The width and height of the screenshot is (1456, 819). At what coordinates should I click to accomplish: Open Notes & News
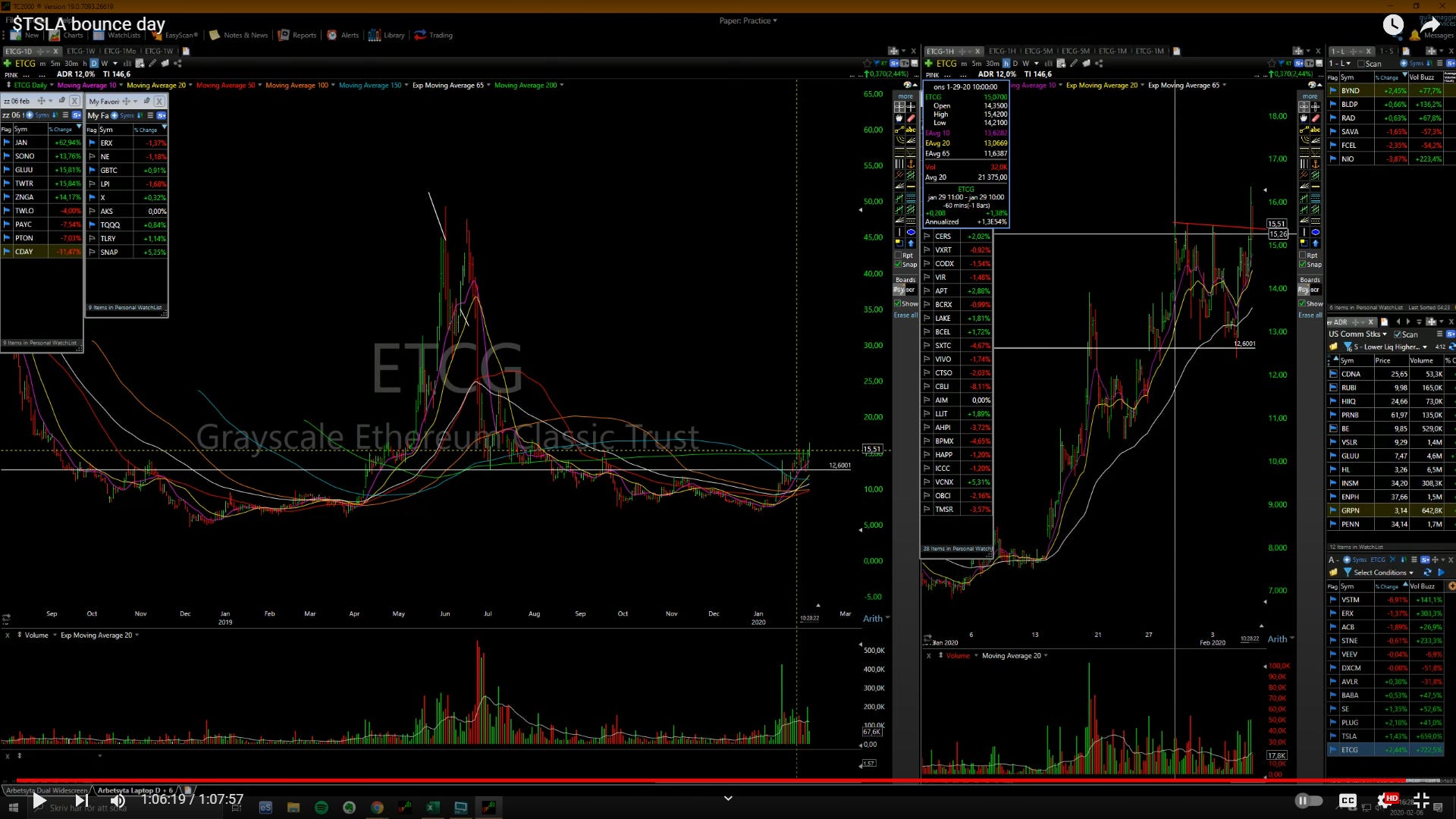[239, 35]
